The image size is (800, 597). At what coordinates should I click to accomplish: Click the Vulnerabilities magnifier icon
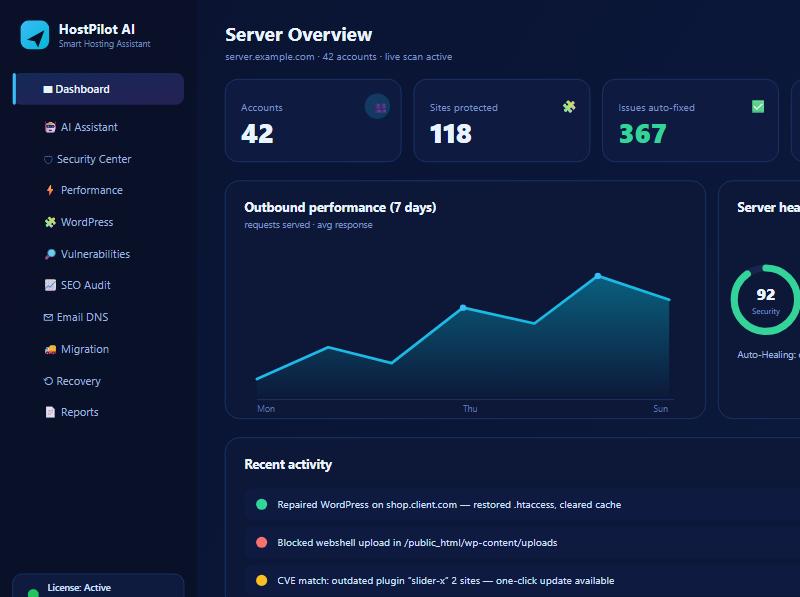coord(50,254)
